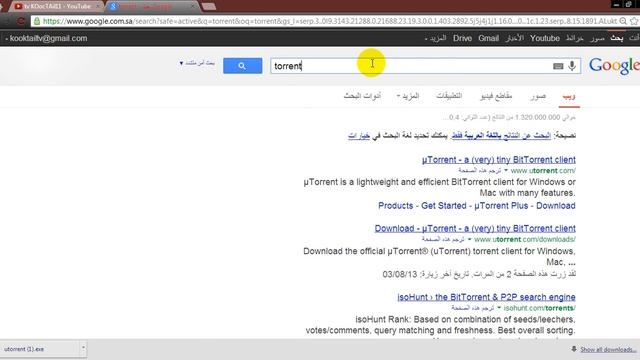Open خرائط maps in the Google bar
This screenshot has width=640, height=360.
(575, 38)
